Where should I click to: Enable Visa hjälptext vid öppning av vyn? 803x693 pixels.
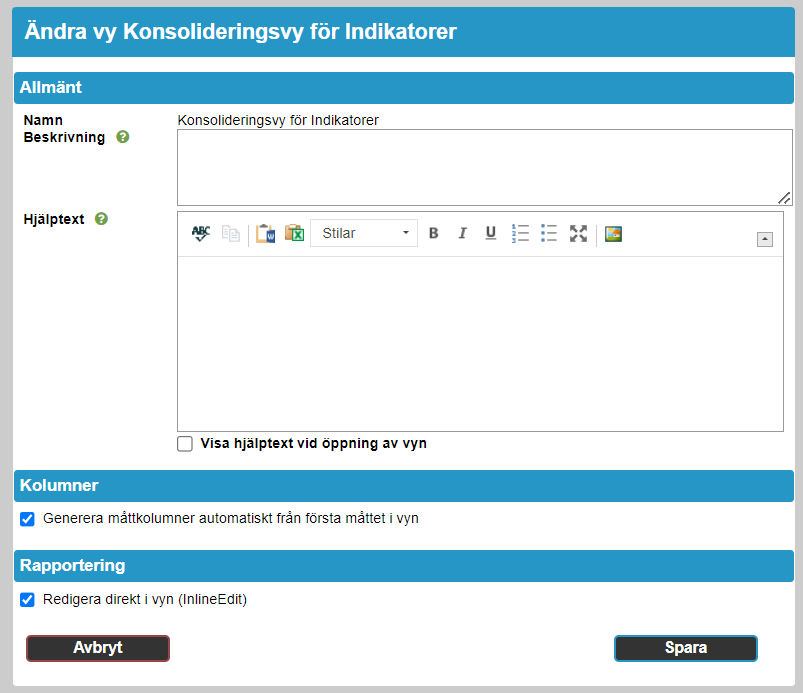[185, 444]
